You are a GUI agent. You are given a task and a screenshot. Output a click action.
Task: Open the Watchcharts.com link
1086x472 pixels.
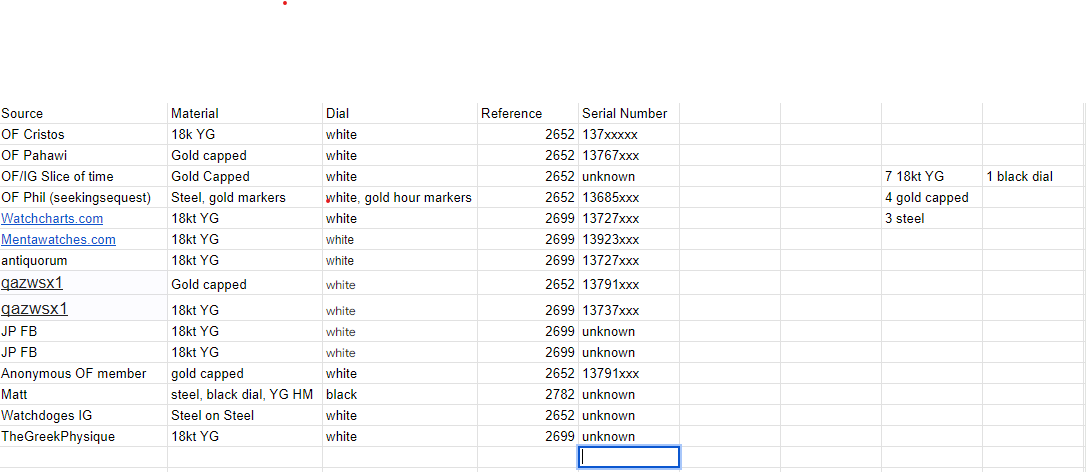(52, 219)
